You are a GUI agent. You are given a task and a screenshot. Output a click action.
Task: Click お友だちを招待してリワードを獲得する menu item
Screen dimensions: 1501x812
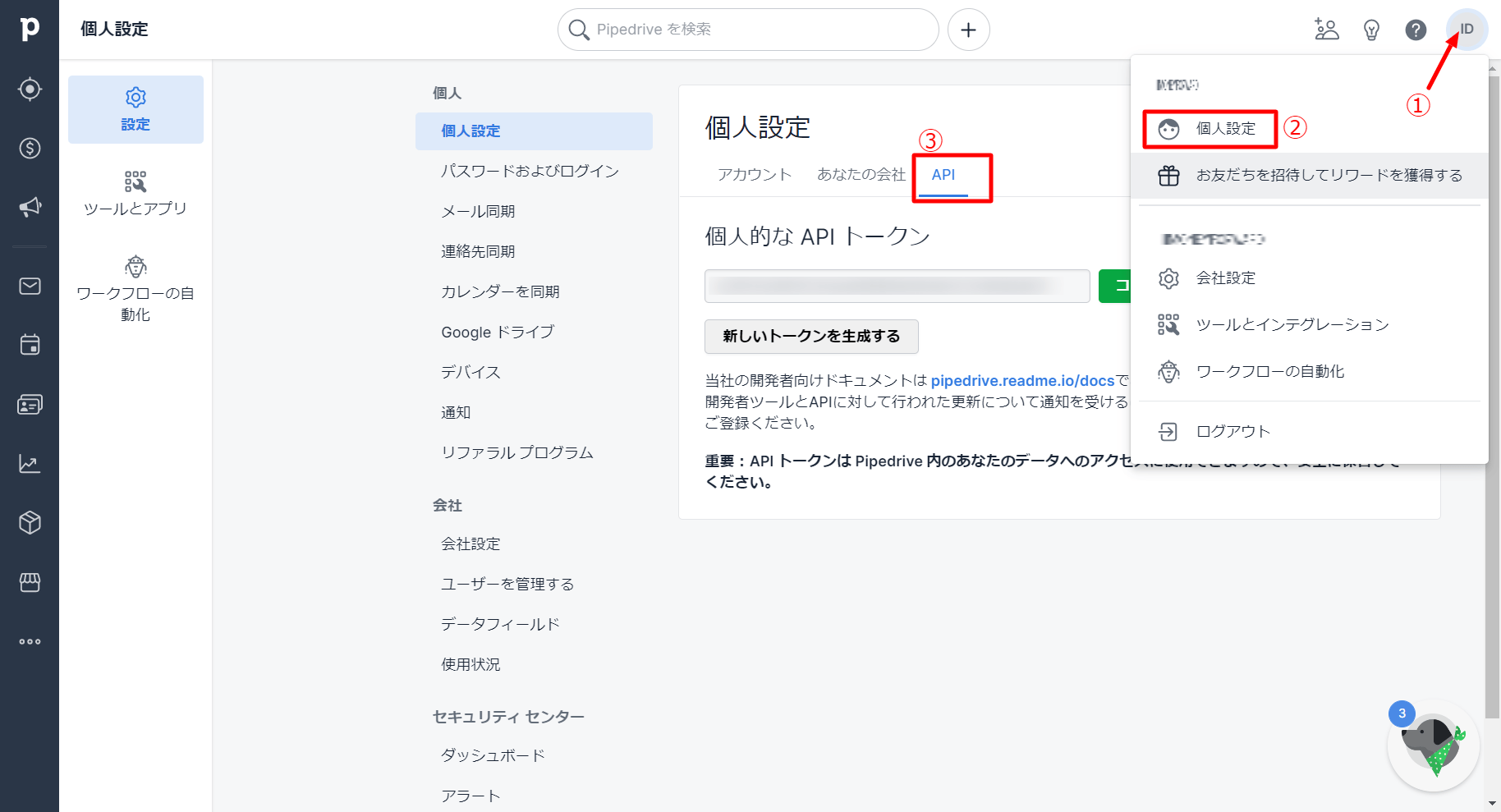coord(1309,176)
